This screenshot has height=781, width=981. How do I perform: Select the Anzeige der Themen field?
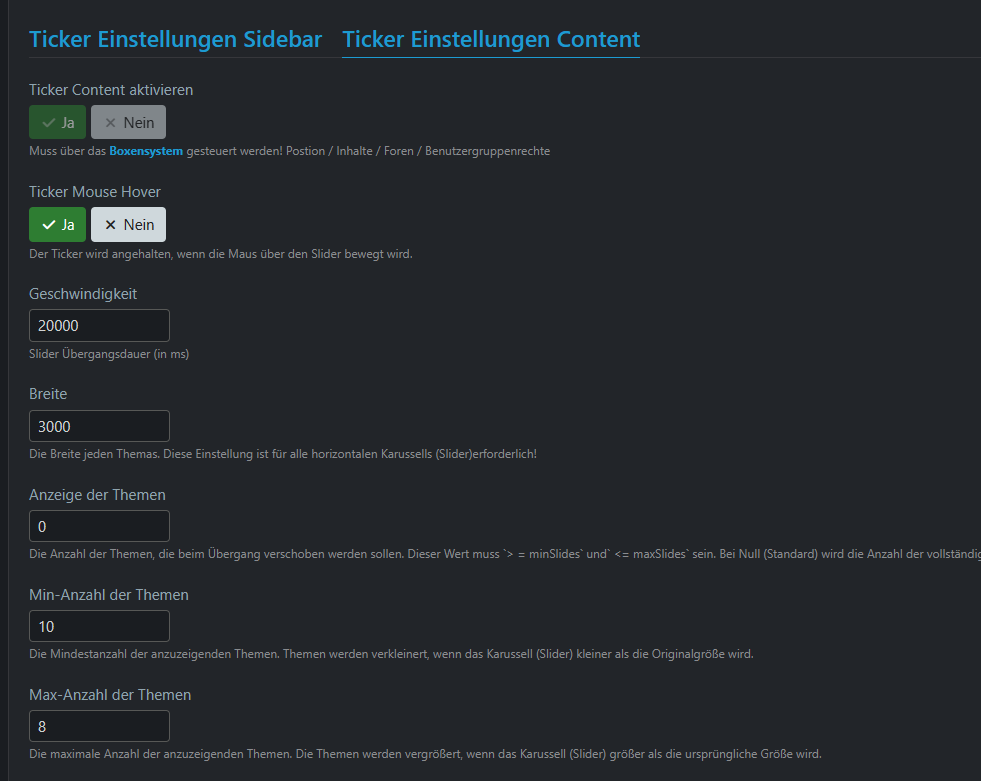click(99, 526)
